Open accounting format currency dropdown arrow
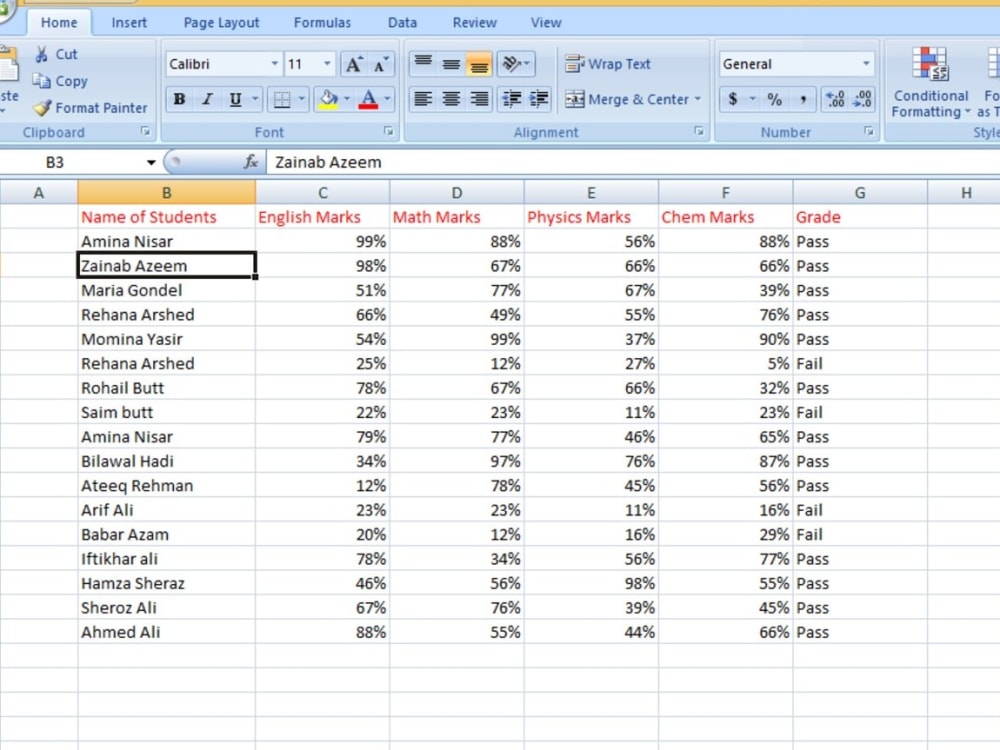 pyautogui.click(x=753, y=99)
